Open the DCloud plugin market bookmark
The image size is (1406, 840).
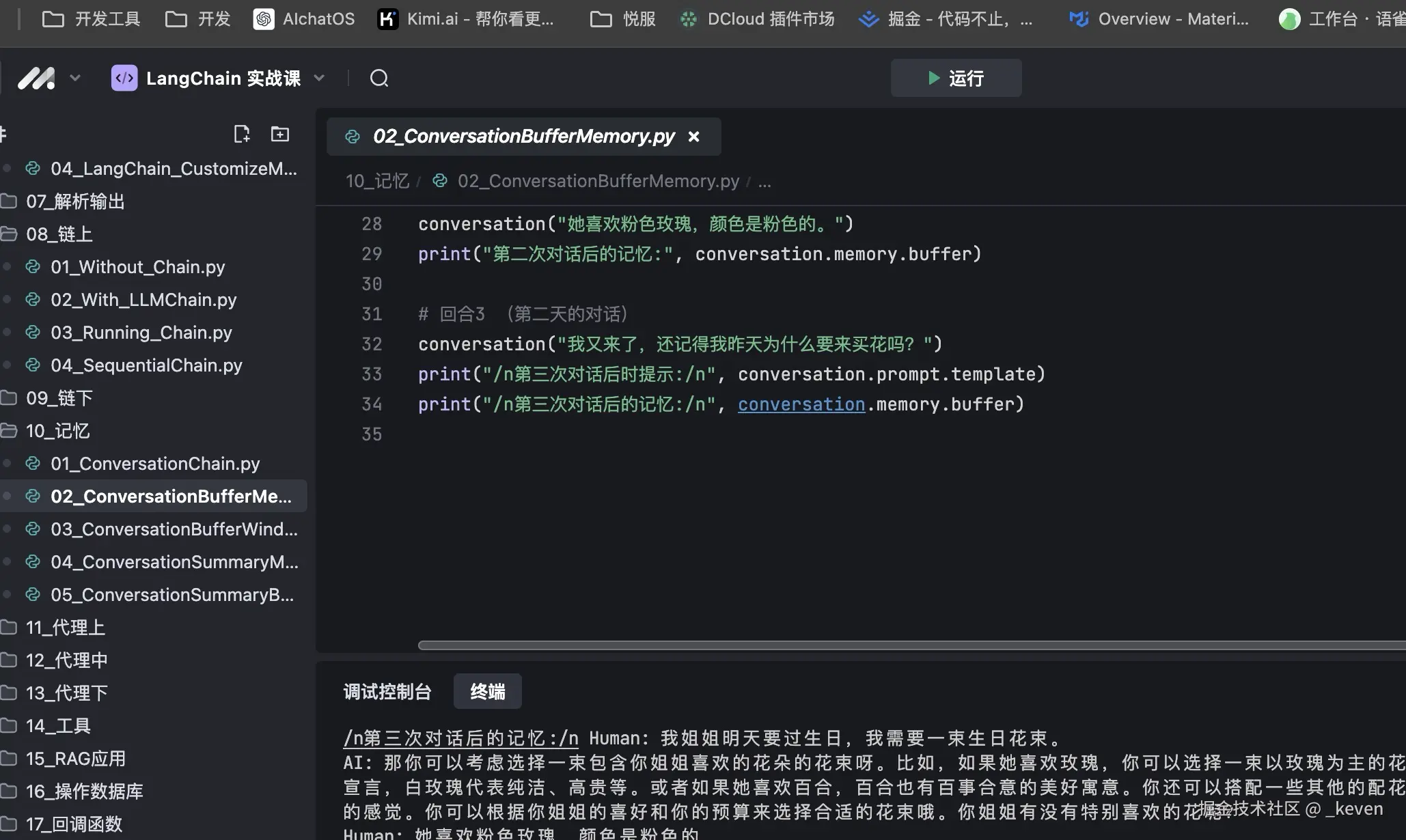point(757,19)
